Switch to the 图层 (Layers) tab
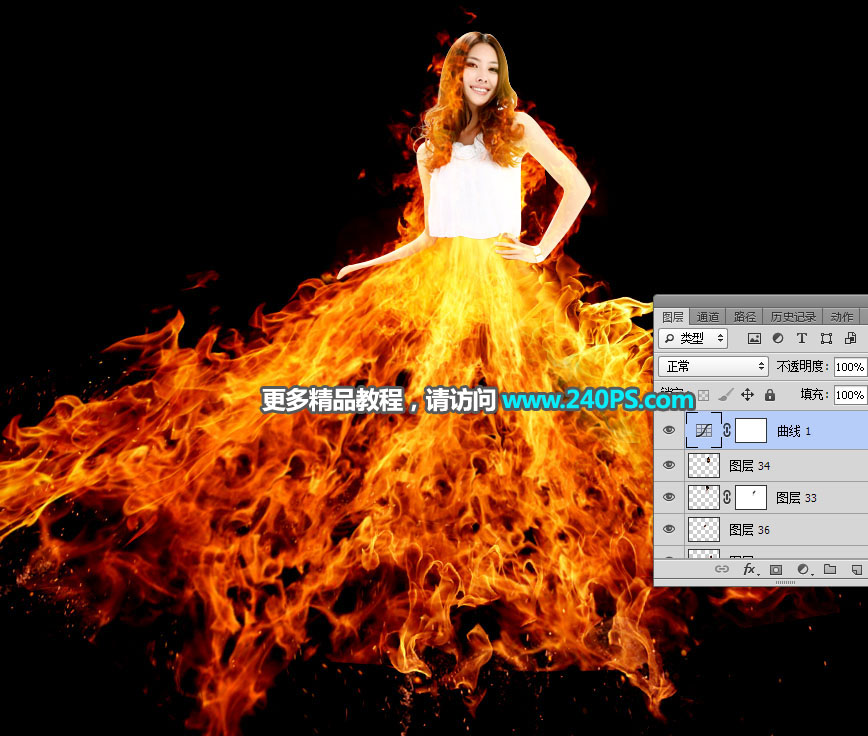Viewport: 868px width, 736px height. [x=673, y=317]
